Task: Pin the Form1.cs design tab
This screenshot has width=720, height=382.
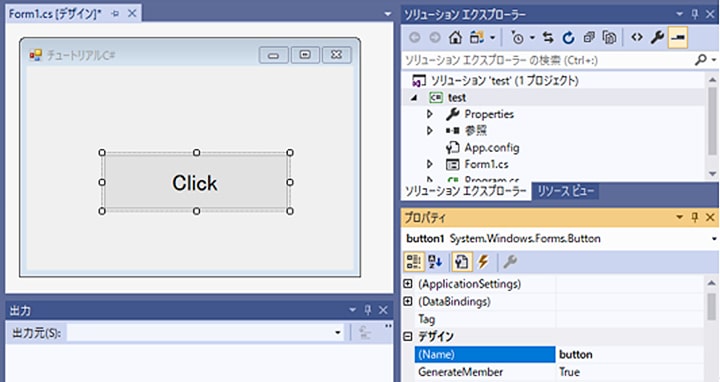Action: point(115,14)
